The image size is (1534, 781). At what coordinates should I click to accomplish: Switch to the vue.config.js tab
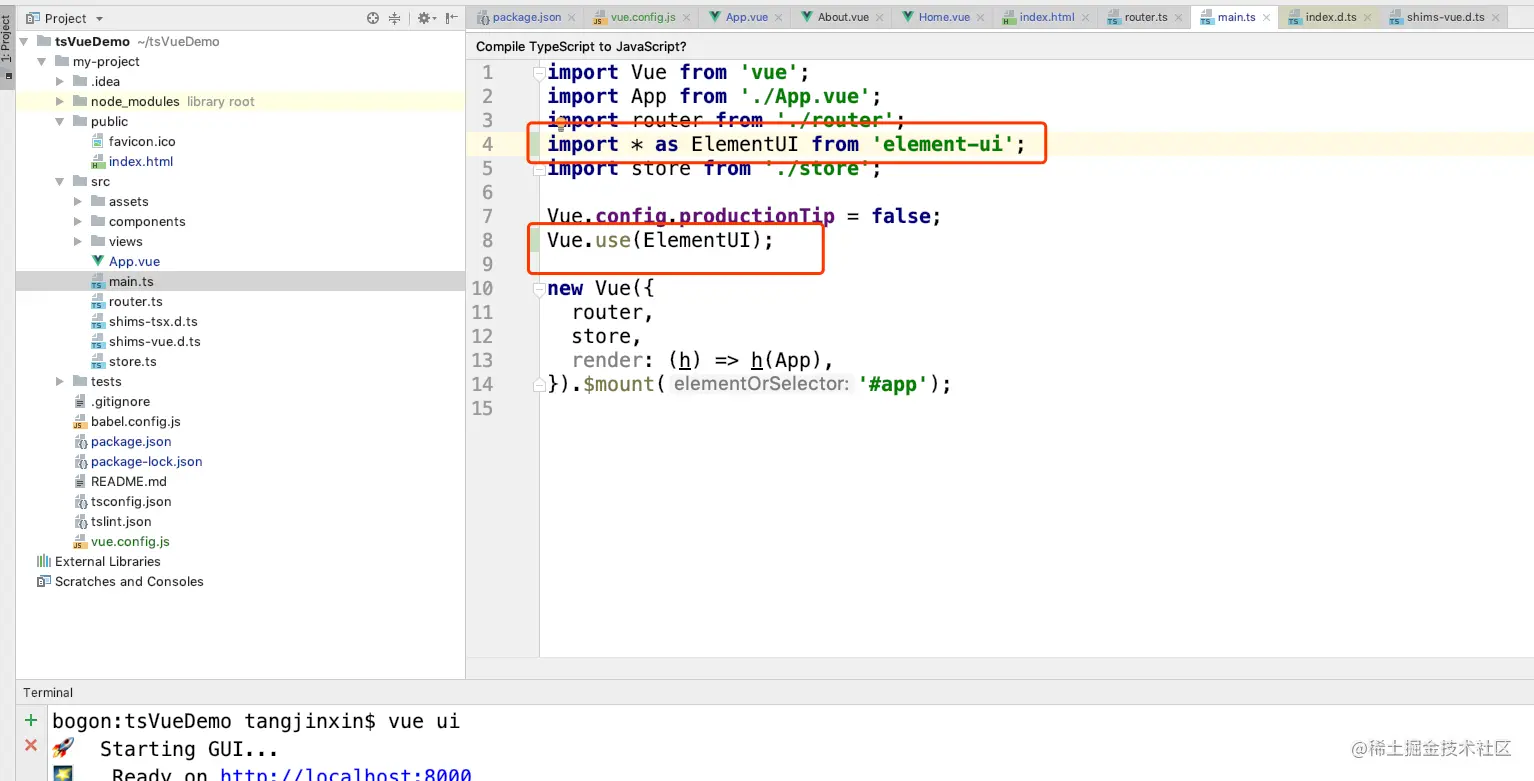tap(642, 17)
